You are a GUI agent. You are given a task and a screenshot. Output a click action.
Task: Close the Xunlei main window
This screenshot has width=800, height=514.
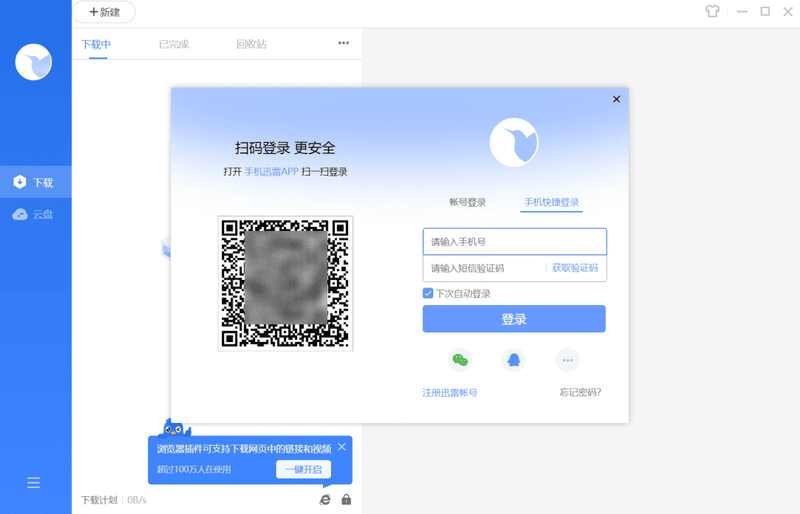click(788, 11)
